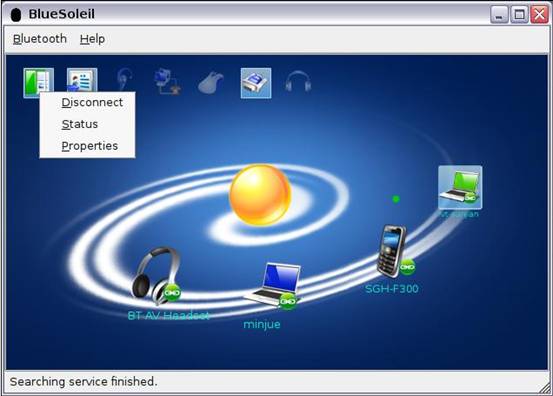The image size is (553, 396).
Task: Click the AV headphones service icon
Action: pos(298,82)
